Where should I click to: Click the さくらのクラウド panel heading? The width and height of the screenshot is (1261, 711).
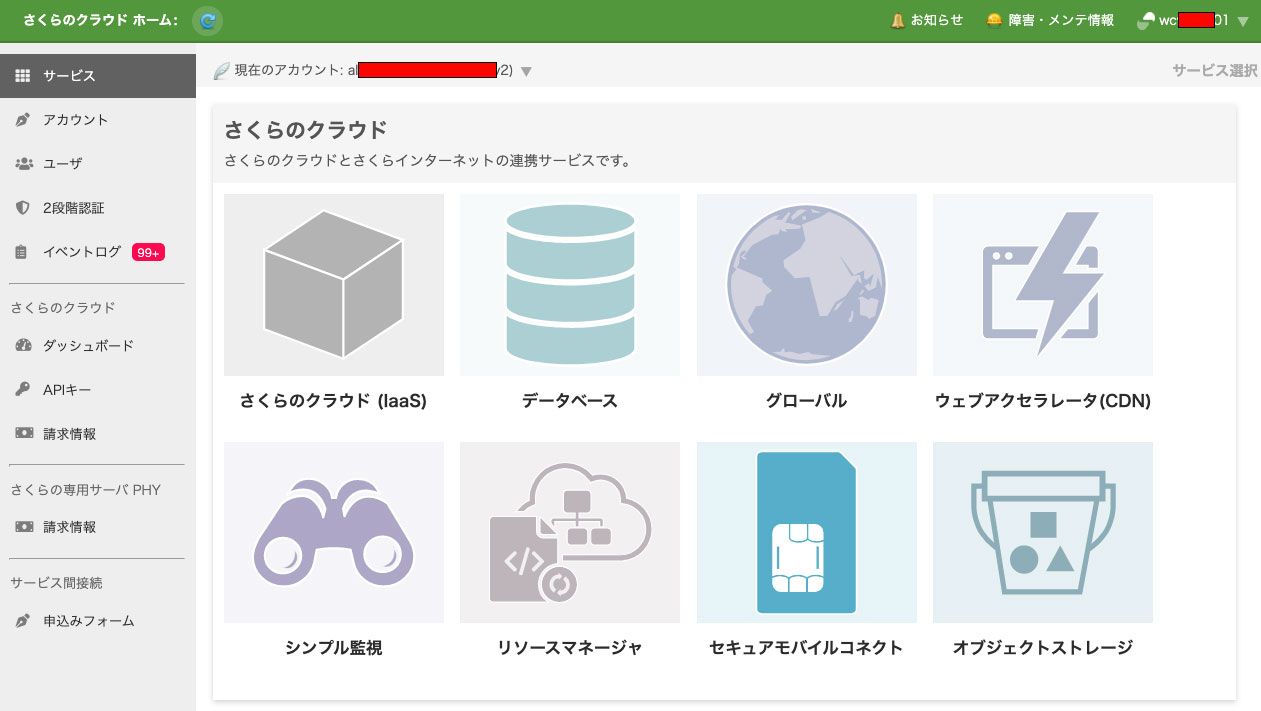pyautogui.click(x=305, y=129)
